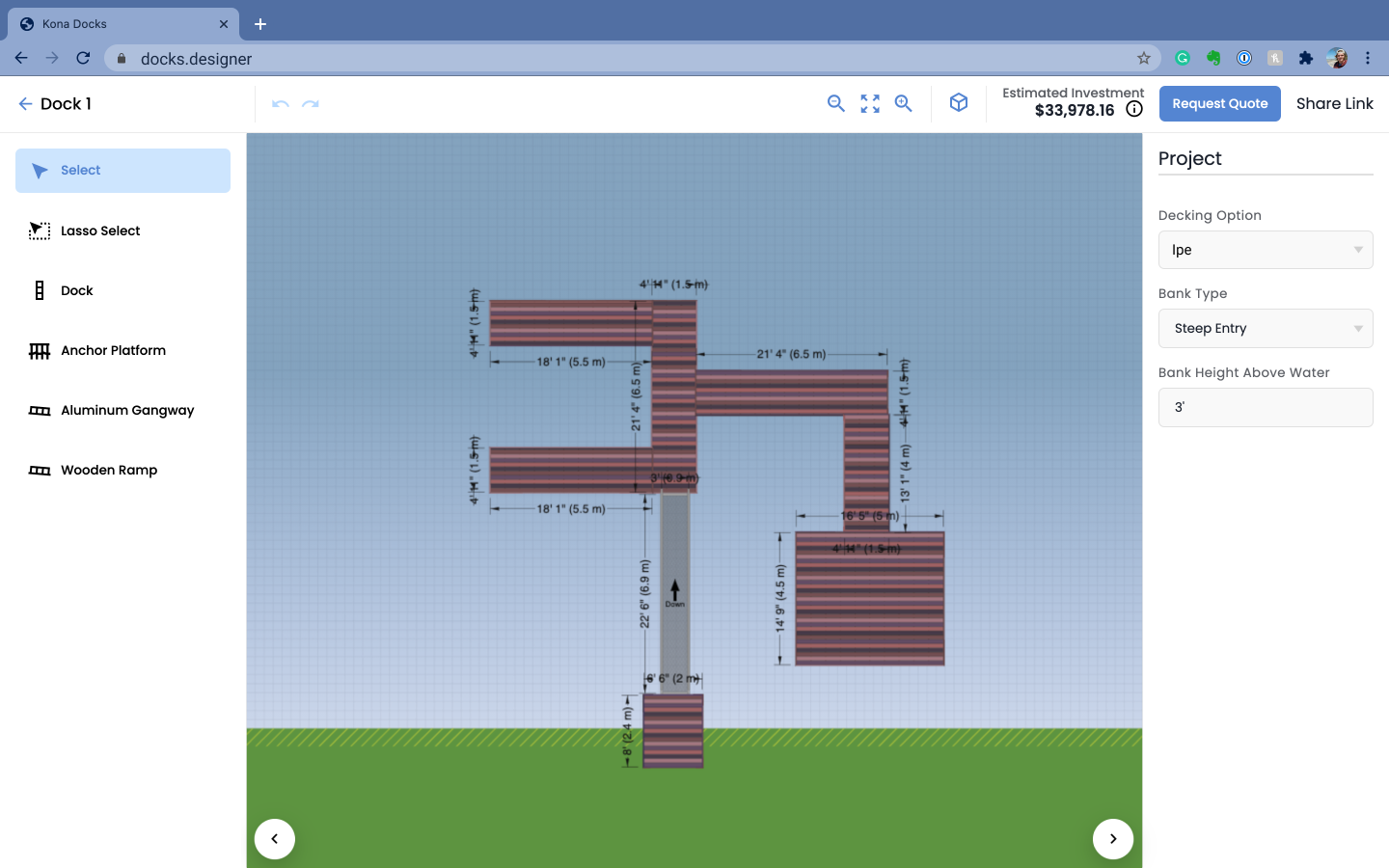Open the Share Link option
This screenshot has height=868, width=1389.
tap(1335, 103)
